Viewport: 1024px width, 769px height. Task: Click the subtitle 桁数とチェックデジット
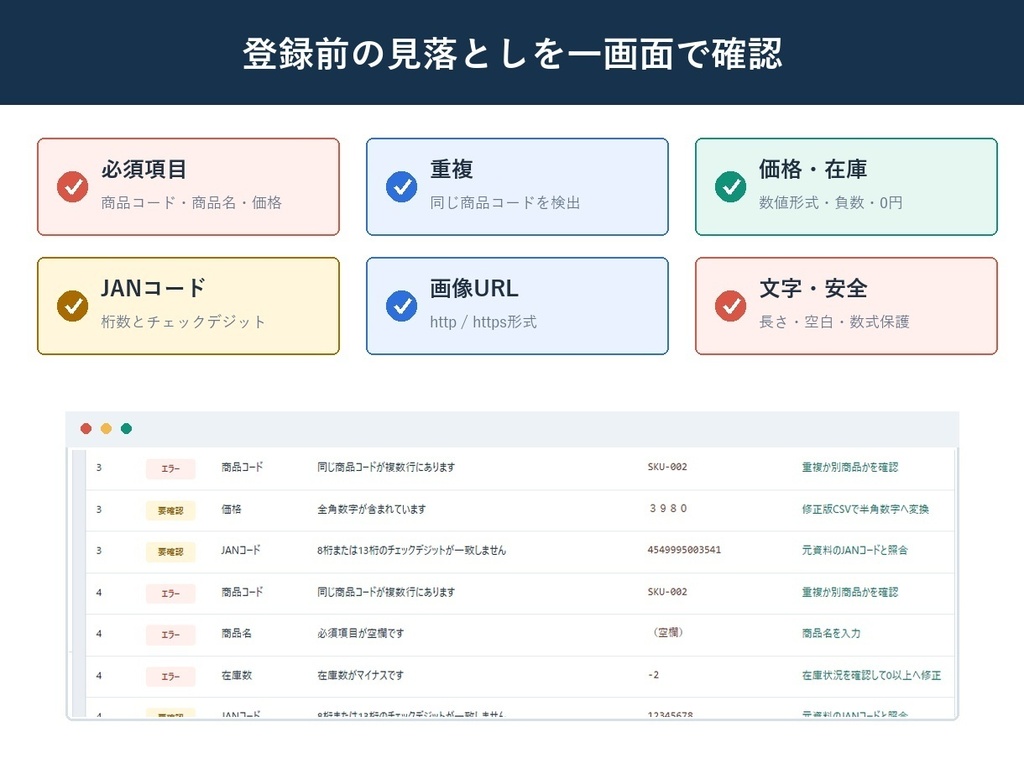[184, 322]
